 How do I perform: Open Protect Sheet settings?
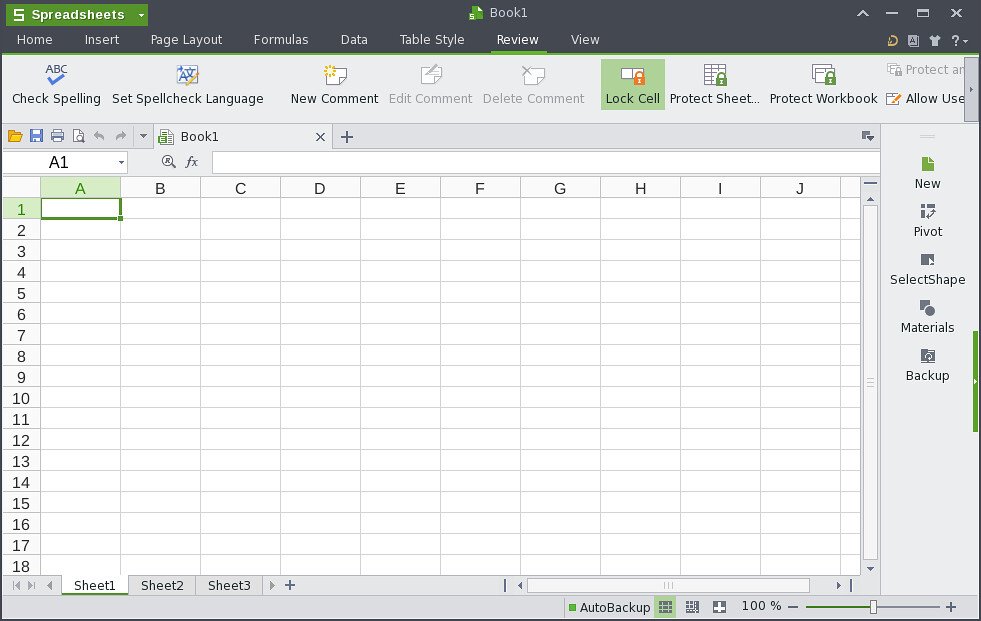tap(715, 84)
